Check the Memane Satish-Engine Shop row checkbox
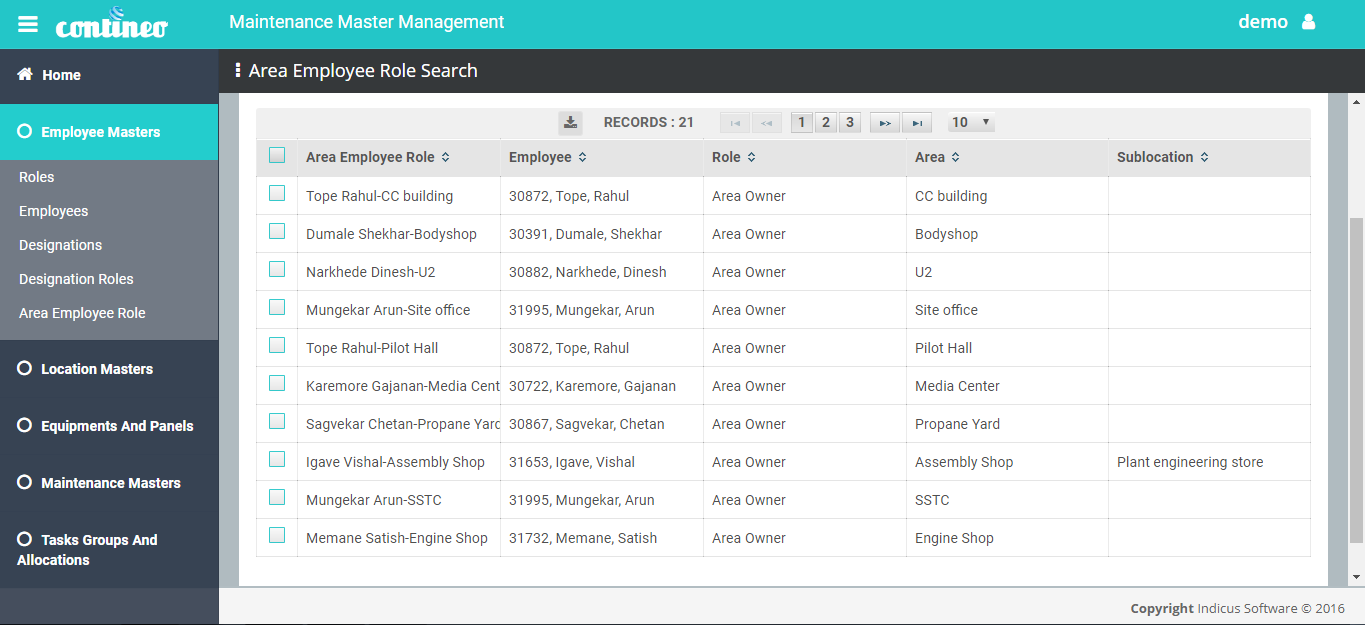This screenshot has width=1365, height=627. 277,535
